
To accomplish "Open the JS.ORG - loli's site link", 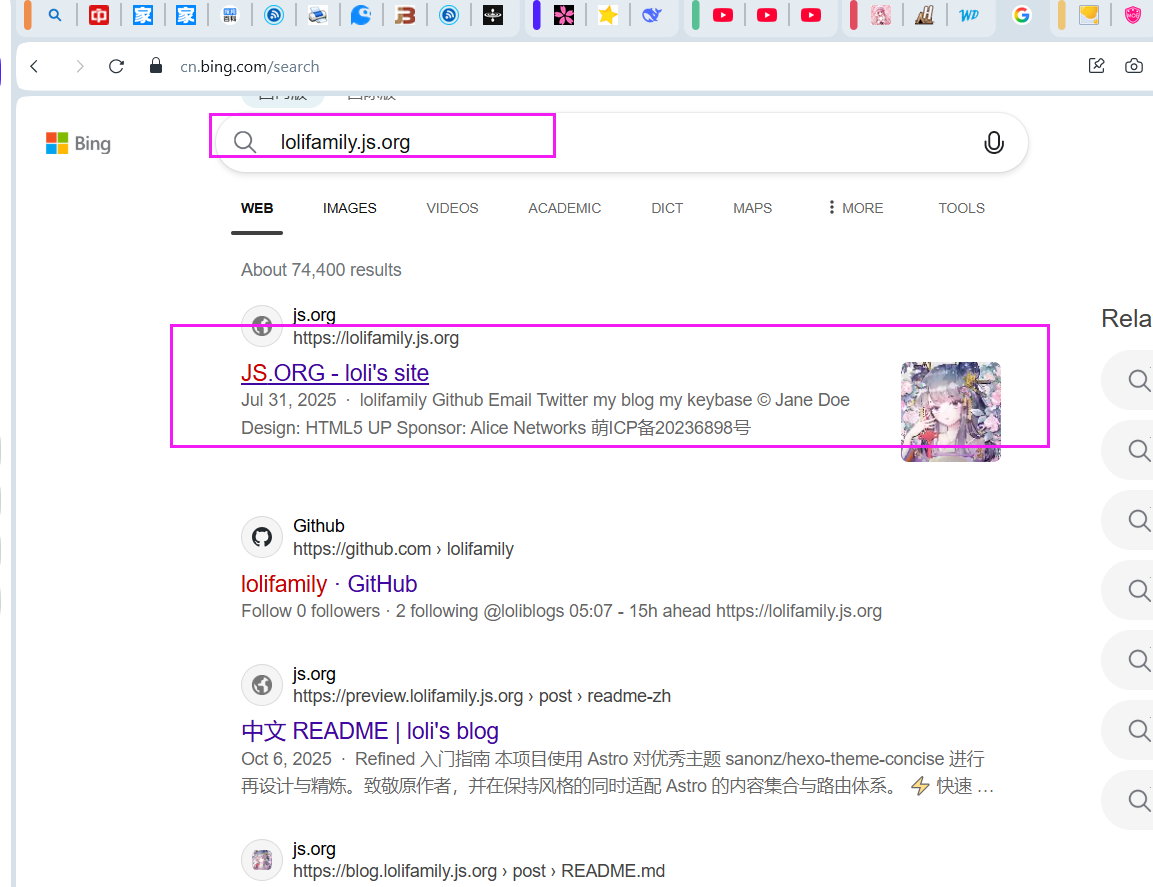I will pyautogui.click(x=334, y=373).
